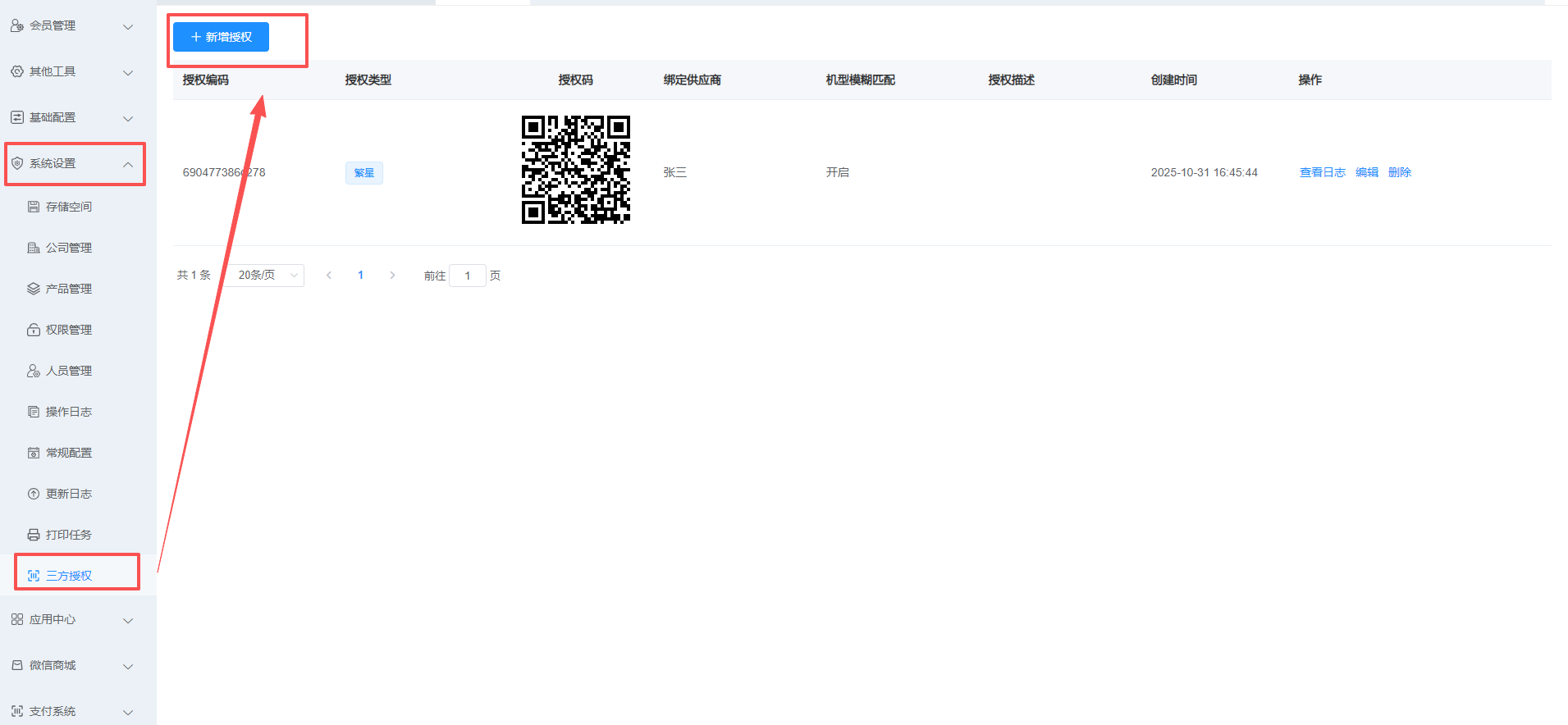Viewport: 1568px width, 725px height.
Task: Open 操作日志 menu item
Action: pos(69,412)
